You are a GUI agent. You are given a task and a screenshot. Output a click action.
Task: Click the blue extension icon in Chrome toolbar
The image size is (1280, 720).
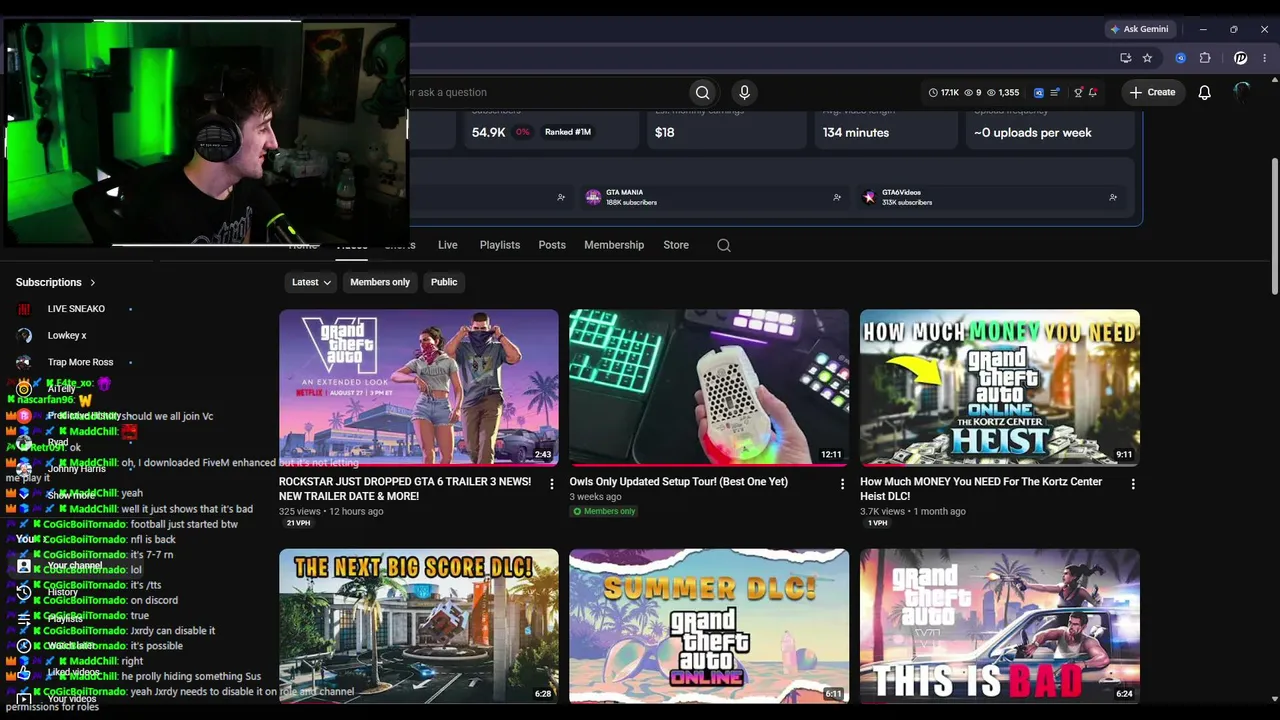click(x=1180, y=58)
